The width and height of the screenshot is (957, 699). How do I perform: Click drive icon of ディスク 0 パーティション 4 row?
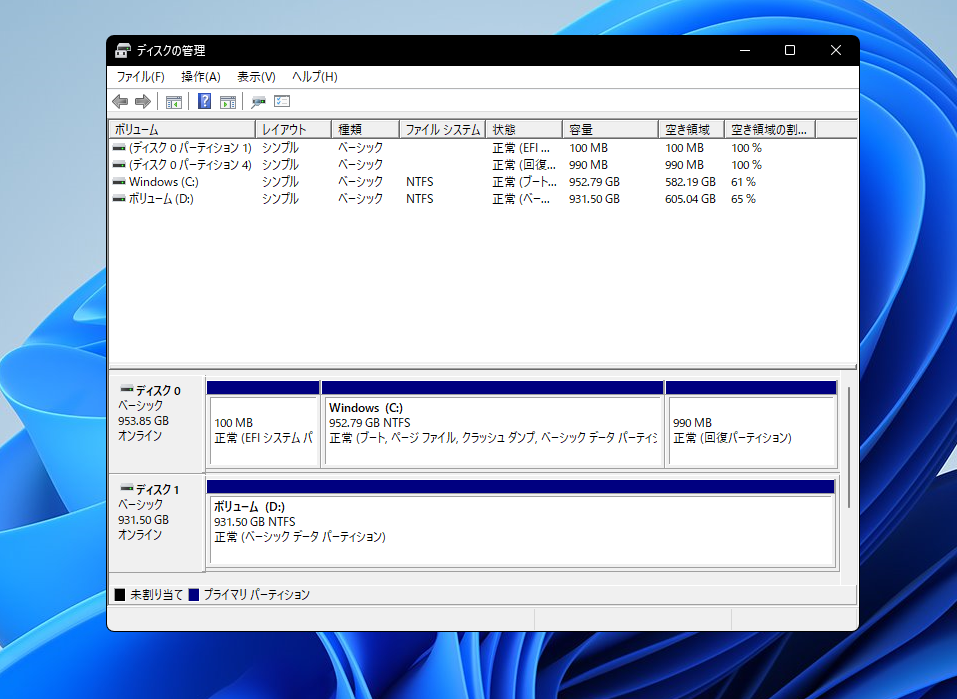(119, 165)
